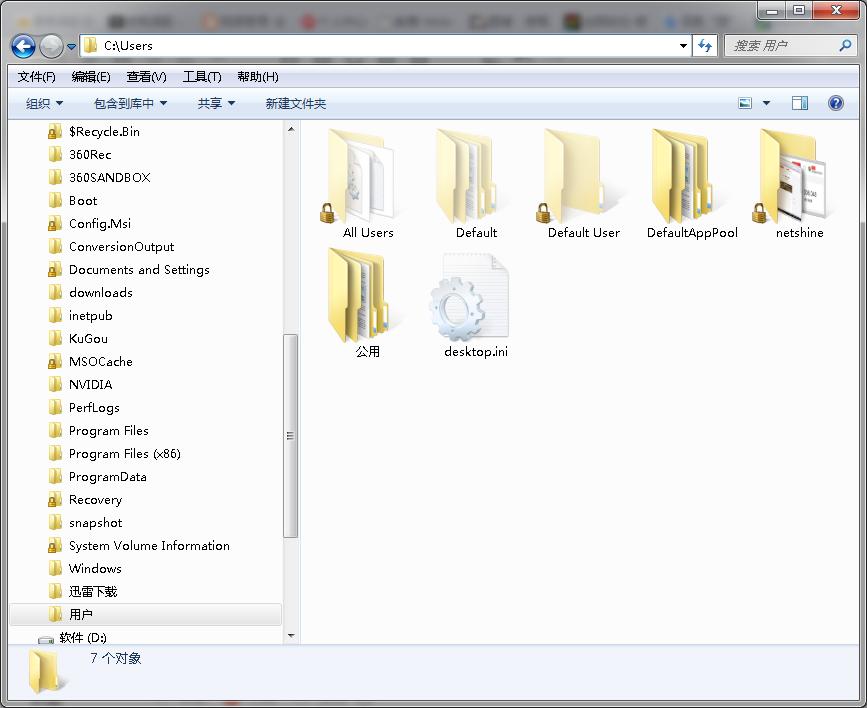Select Program Files in the tree

pos(108,431)
